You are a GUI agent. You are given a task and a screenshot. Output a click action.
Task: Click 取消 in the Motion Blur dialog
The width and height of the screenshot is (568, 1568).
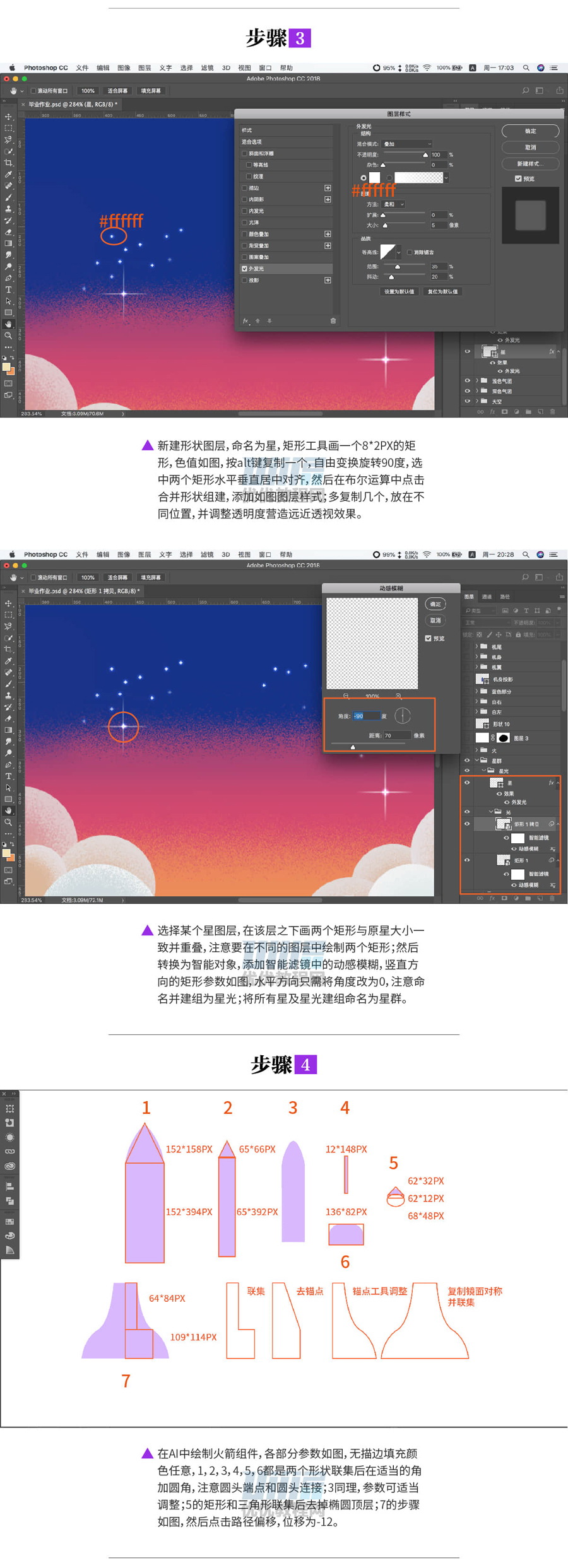435,621
